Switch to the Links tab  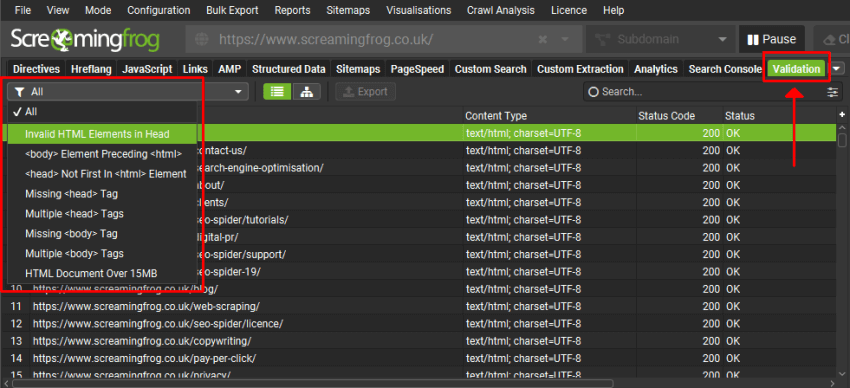(x=195, y=69)
